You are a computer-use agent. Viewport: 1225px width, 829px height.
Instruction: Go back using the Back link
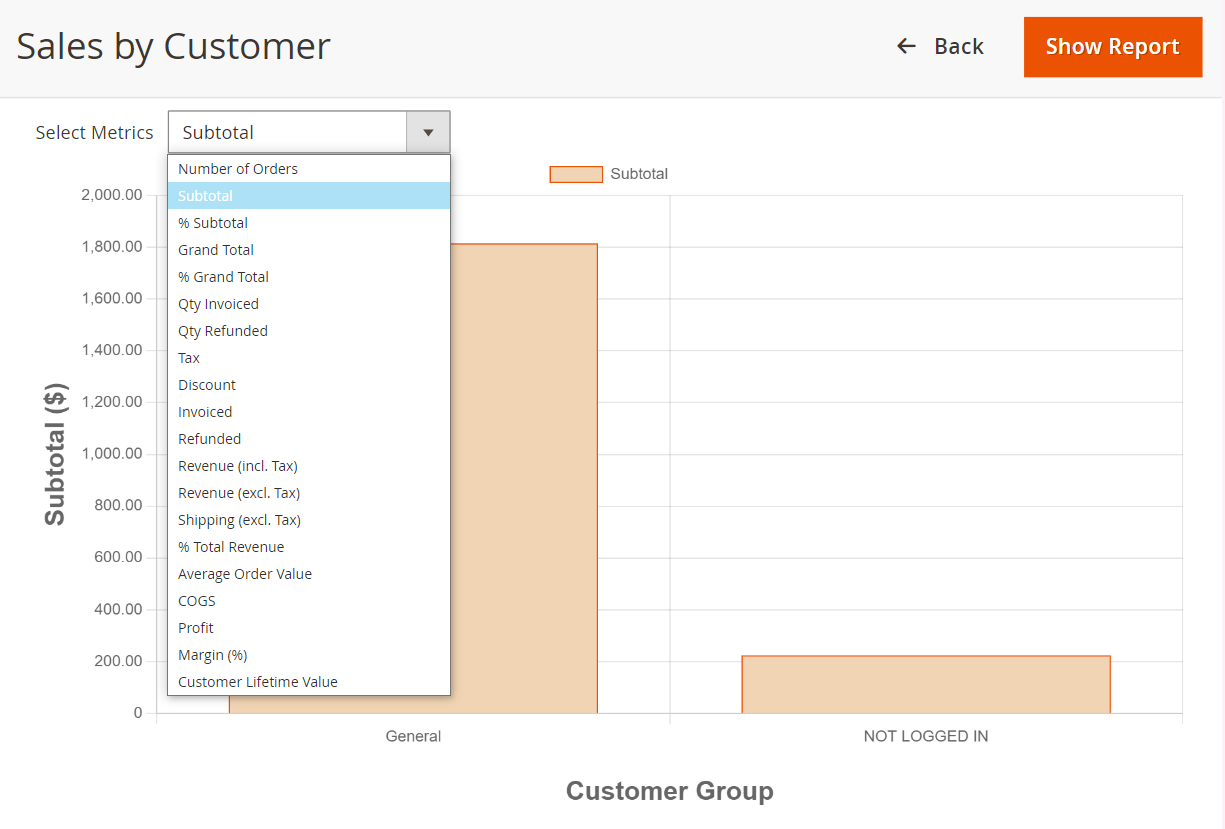tap(940, 47)
